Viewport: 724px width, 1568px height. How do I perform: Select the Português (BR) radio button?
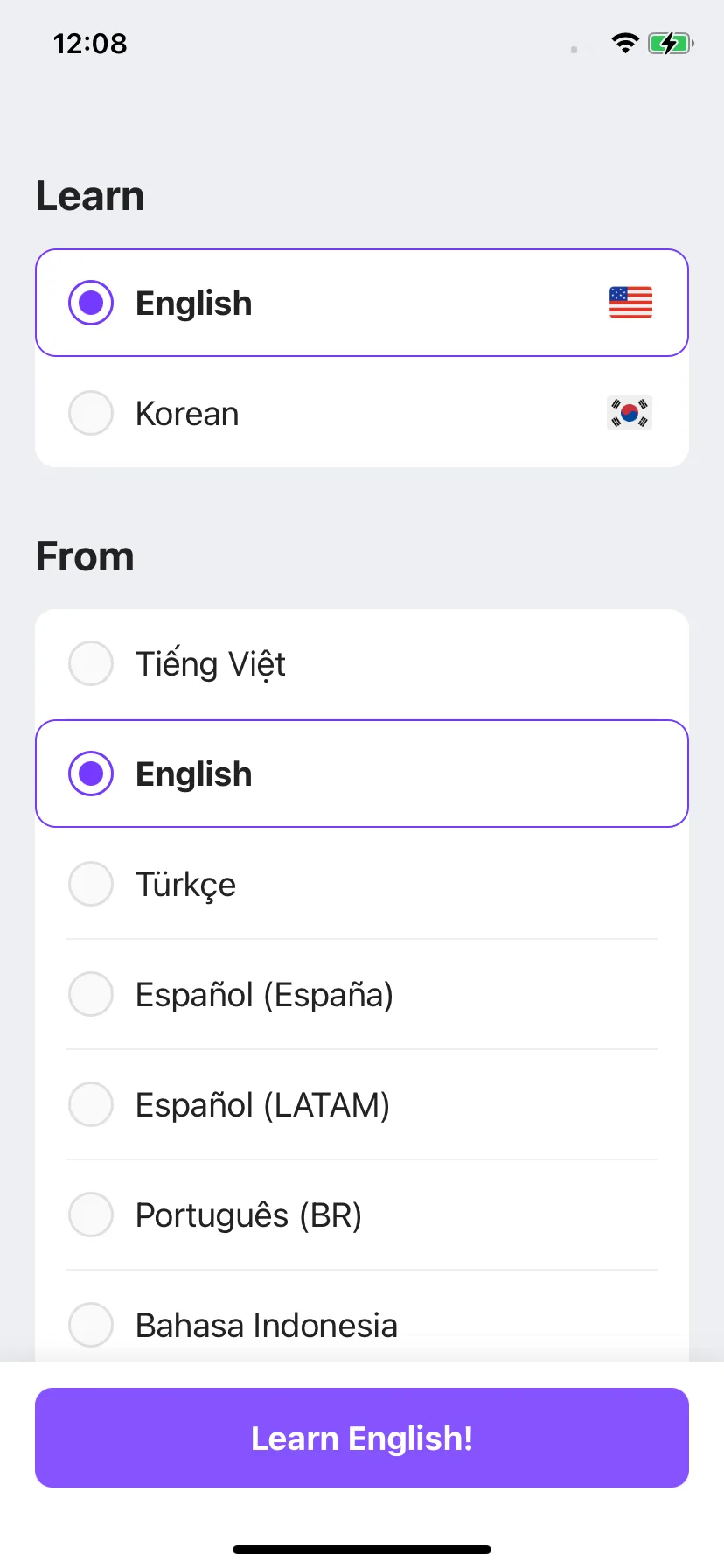pyautogui.click(x=91, y=1214)
